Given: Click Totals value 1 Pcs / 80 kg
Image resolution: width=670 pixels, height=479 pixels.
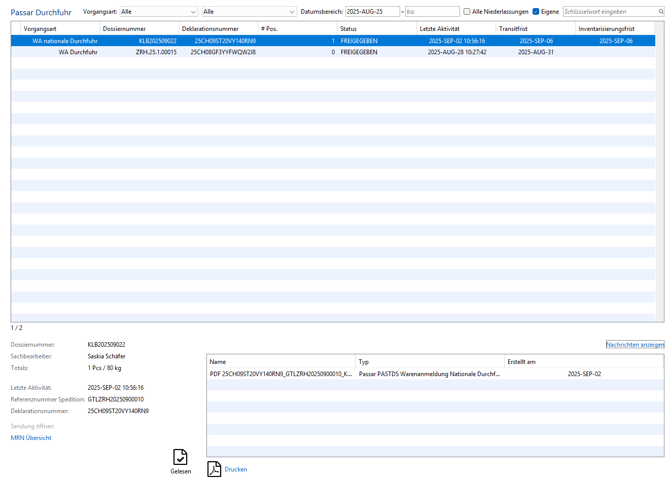Looking at the screenshot, I should [104, 367].
